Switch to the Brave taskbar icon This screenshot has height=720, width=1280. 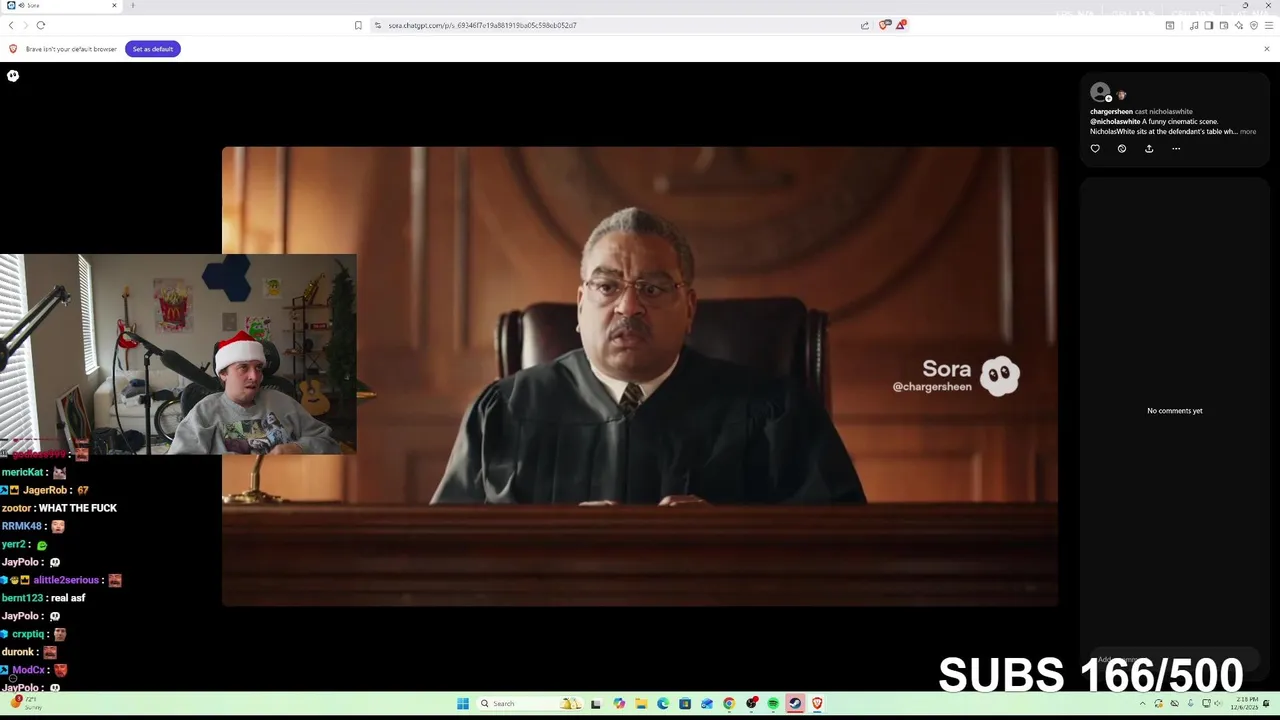817,703
